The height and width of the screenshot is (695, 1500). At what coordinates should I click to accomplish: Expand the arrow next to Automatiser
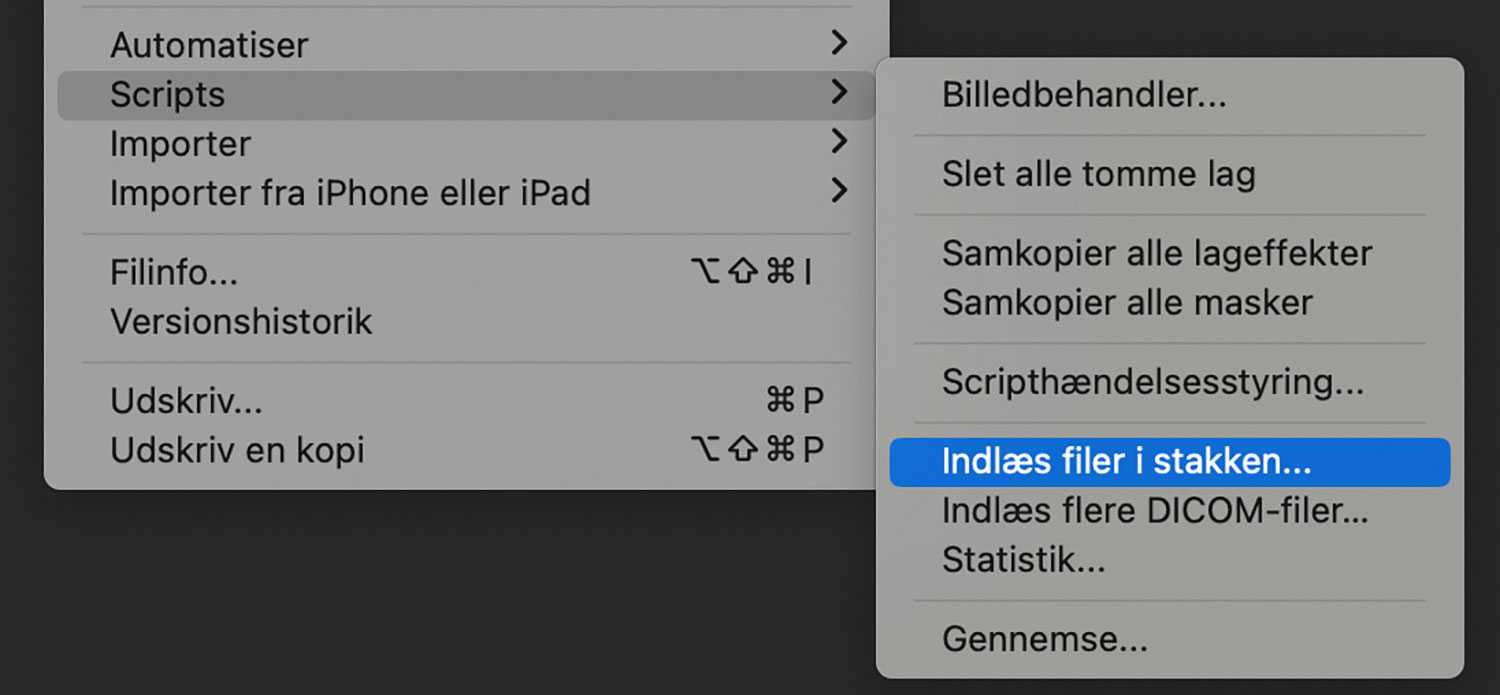click(x=839, y=43)
